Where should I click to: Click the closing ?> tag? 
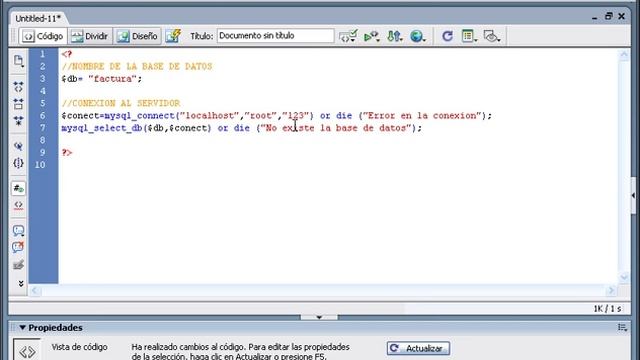67,152
